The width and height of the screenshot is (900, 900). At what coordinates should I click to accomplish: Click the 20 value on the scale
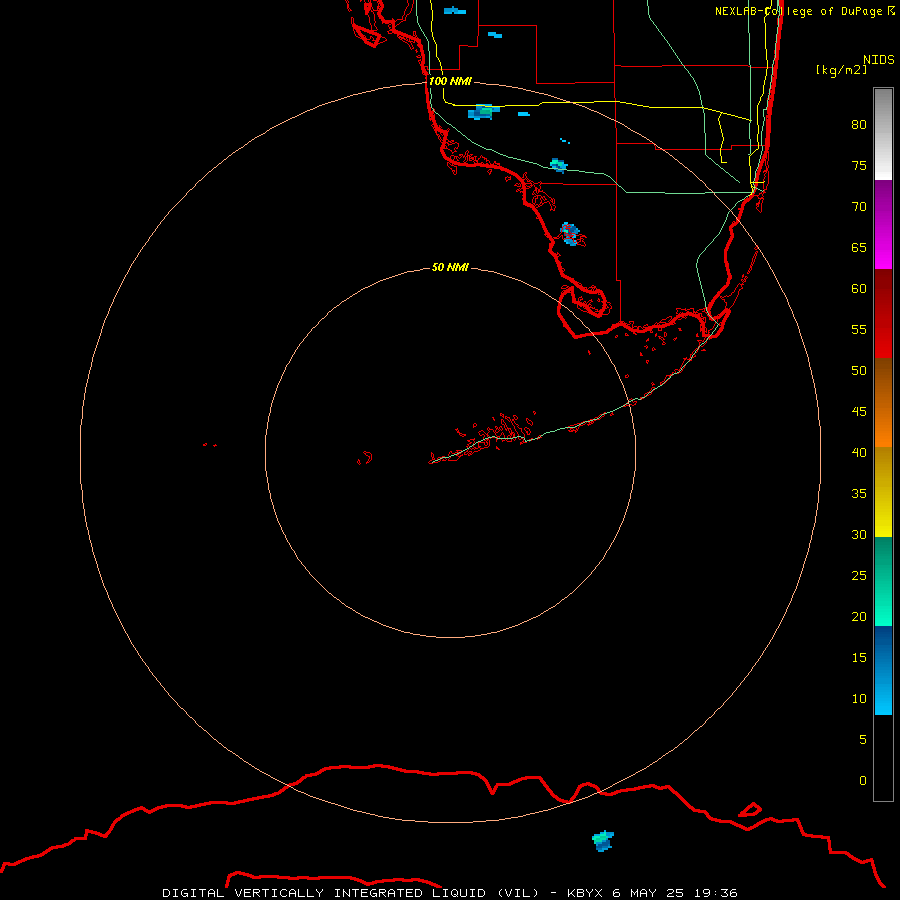[x=859, y=616]
